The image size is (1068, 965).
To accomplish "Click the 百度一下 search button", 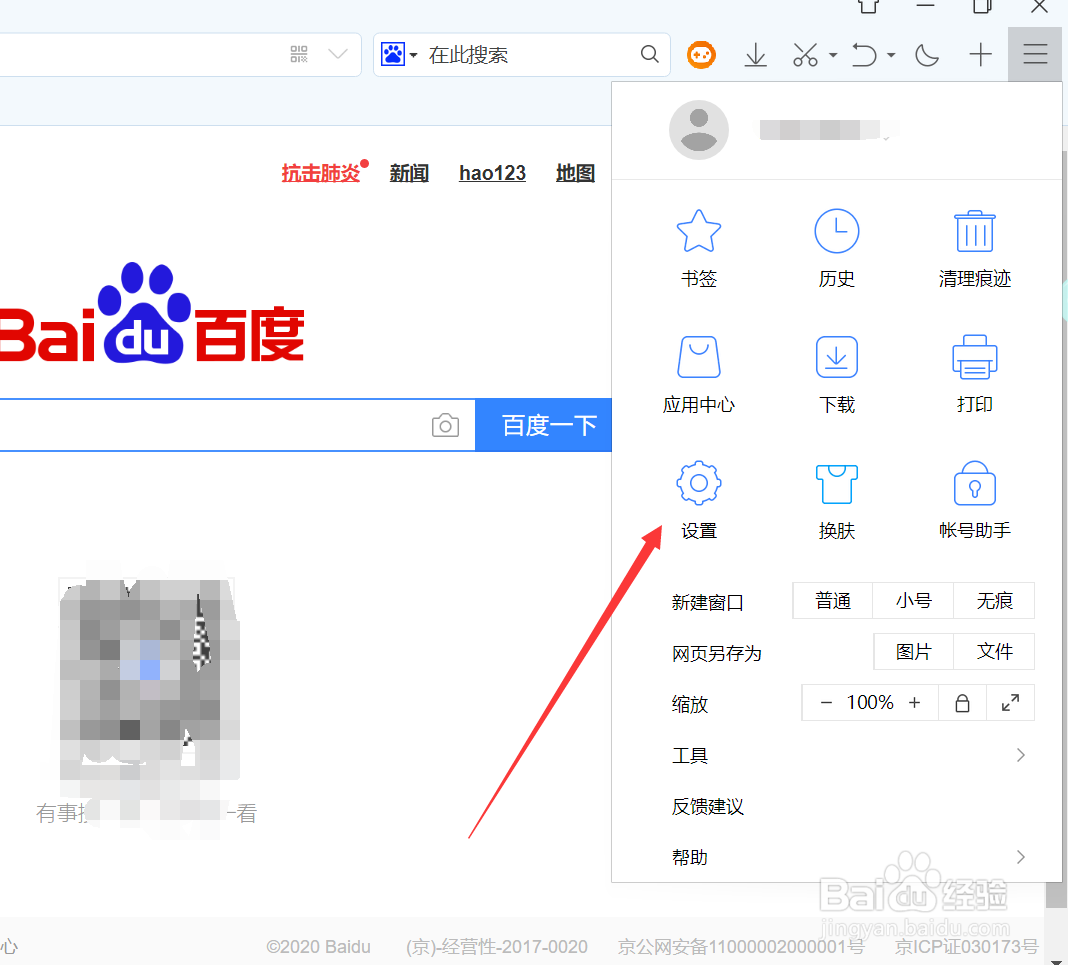I will click(x=547, y=425).
